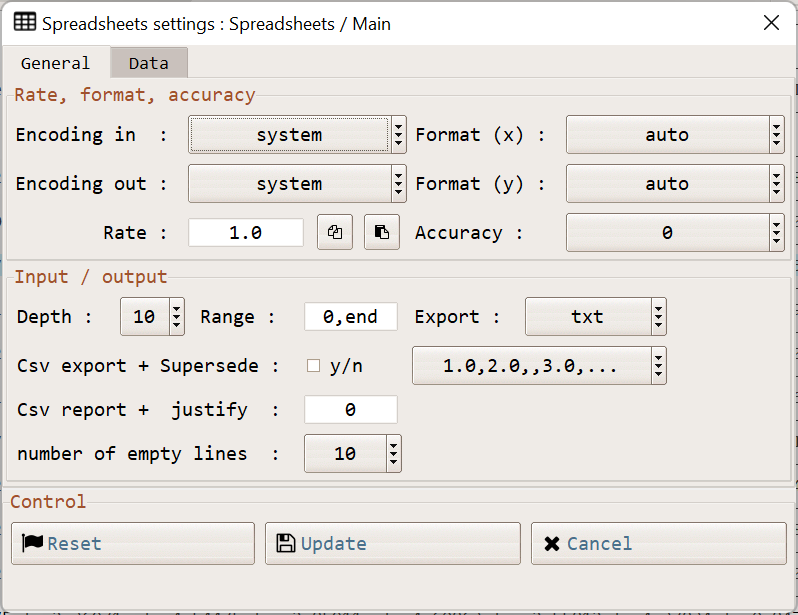Expand the Export format dropdown
The width and height of the screenshot is (798, 615).
595,317
